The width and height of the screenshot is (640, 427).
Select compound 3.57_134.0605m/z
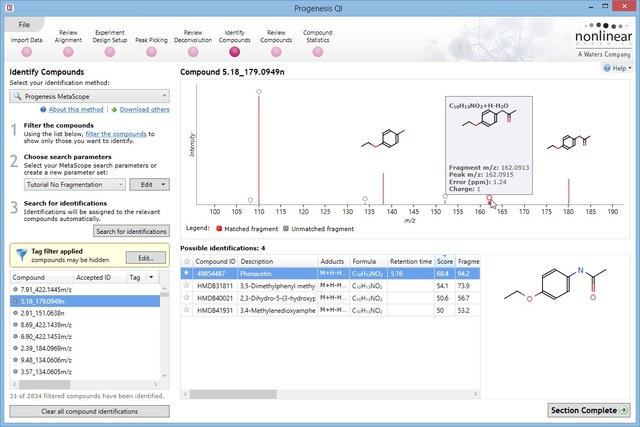(x=85, y=371)
